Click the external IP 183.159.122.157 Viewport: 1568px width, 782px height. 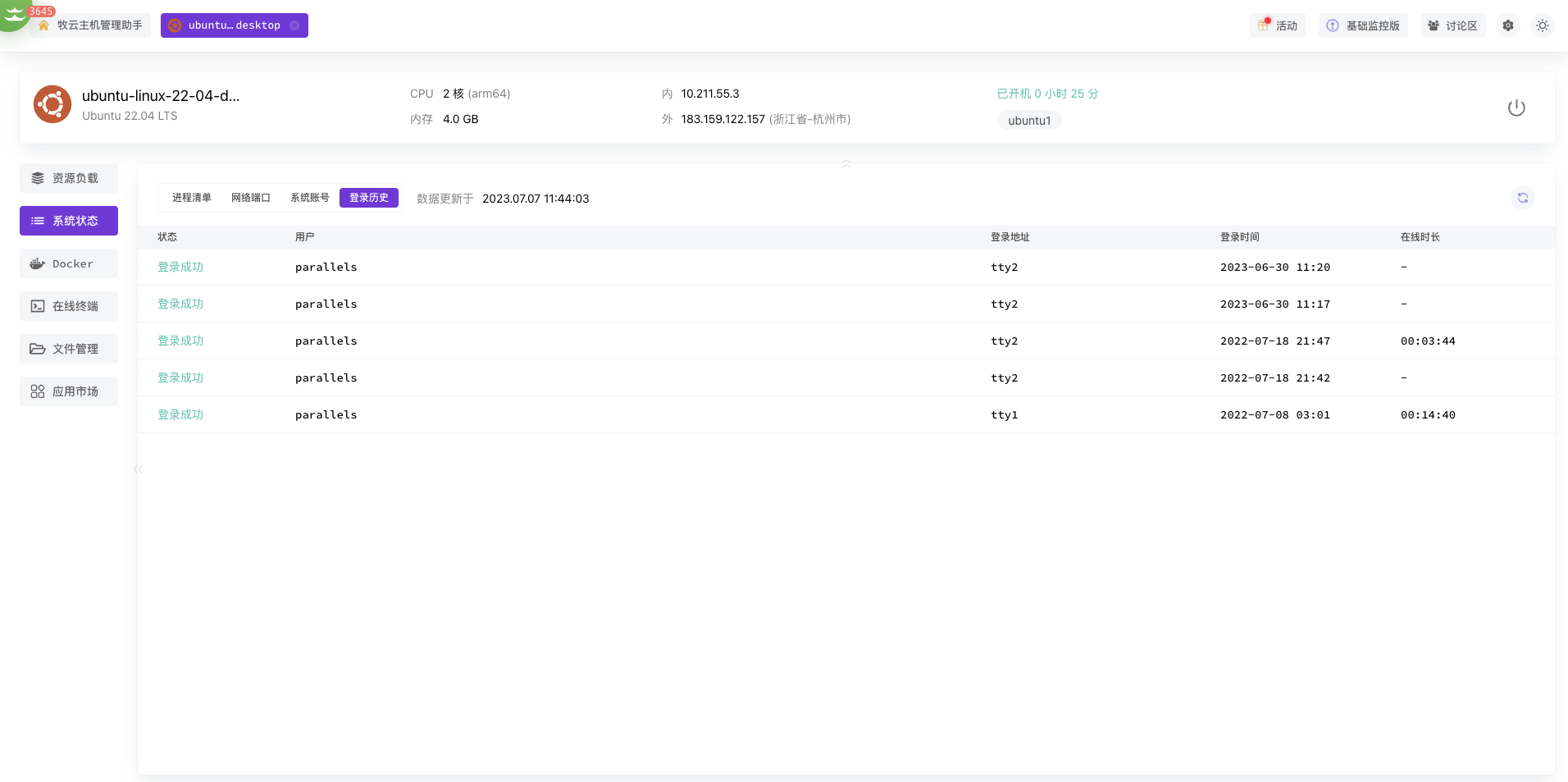(x=722, y=119)
